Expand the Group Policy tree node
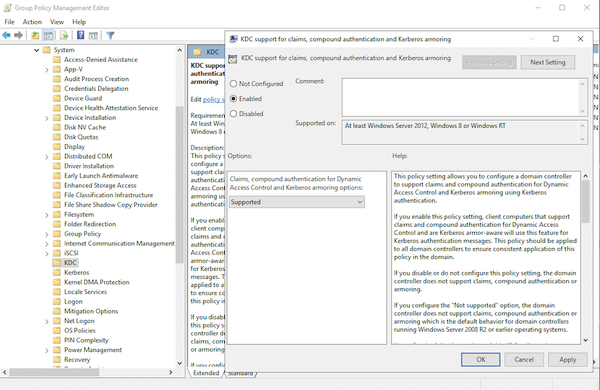600x390 pixels. pos(47,234)
